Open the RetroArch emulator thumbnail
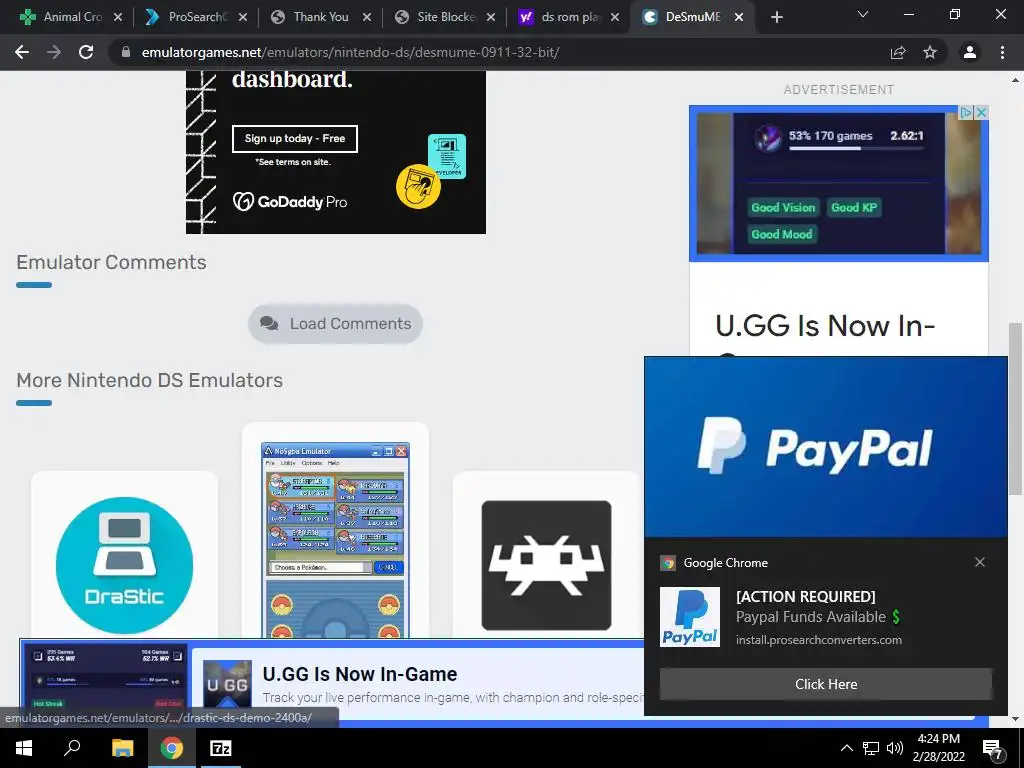1024x768 pixels. pyautogui.click(x=547, y=566)
